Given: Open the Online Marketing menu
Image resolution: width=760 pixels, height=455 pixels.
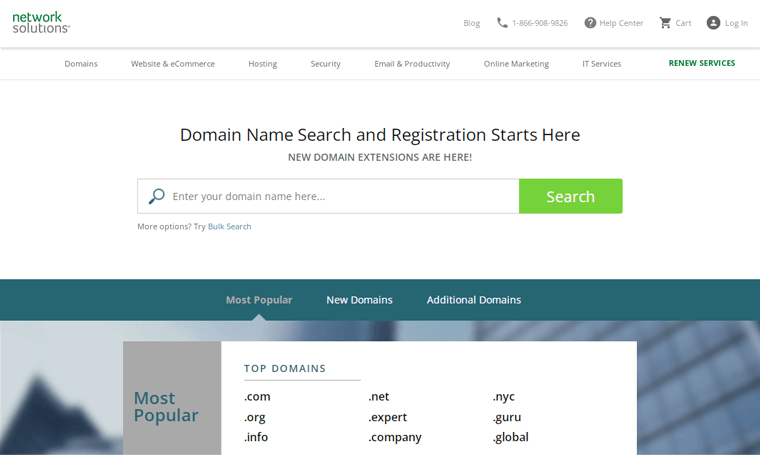Looking at the screenshot, I should (516, 63).
